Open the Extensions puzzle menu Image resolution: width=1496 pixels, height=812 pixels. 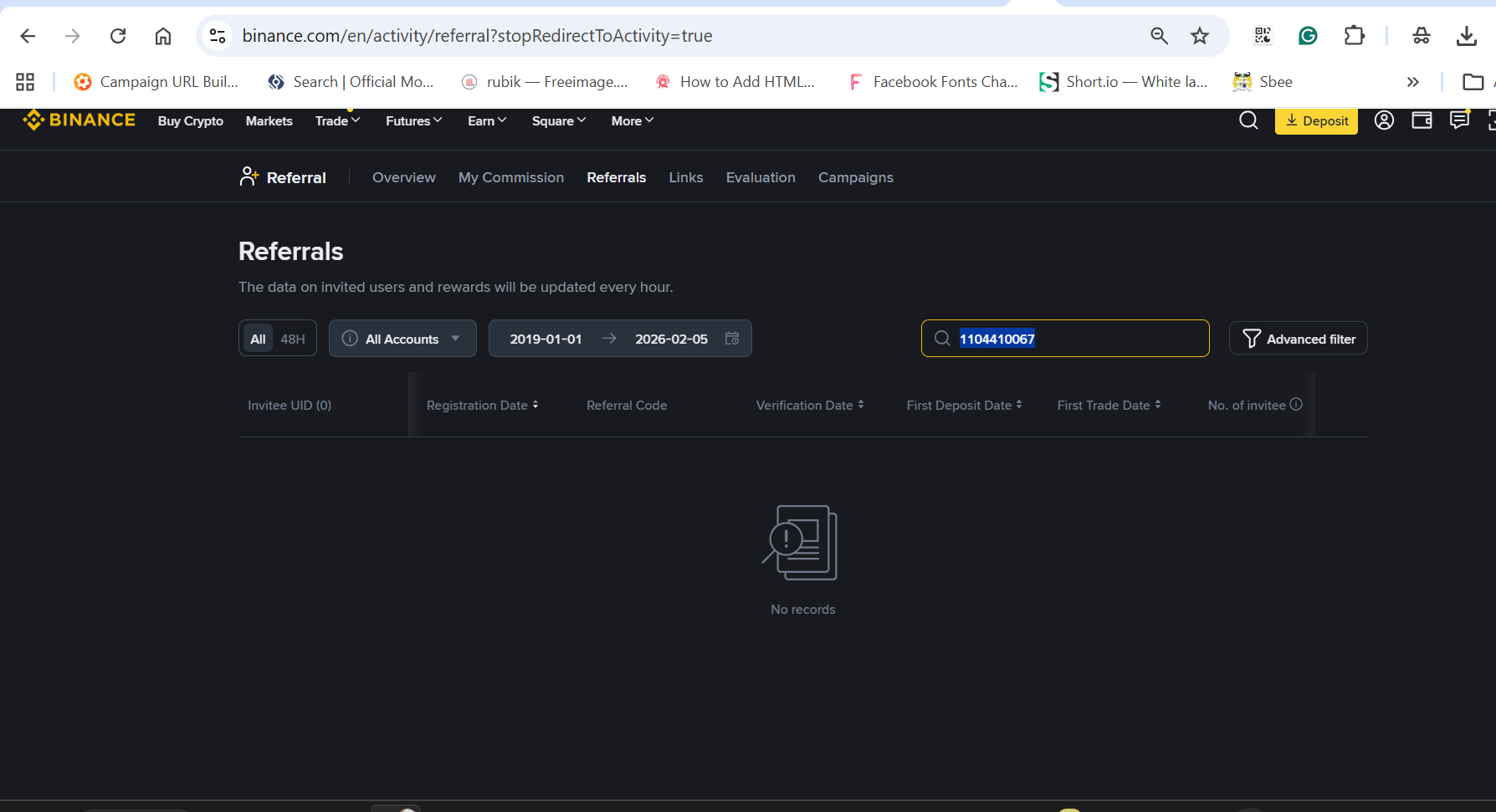(1354, 36)
